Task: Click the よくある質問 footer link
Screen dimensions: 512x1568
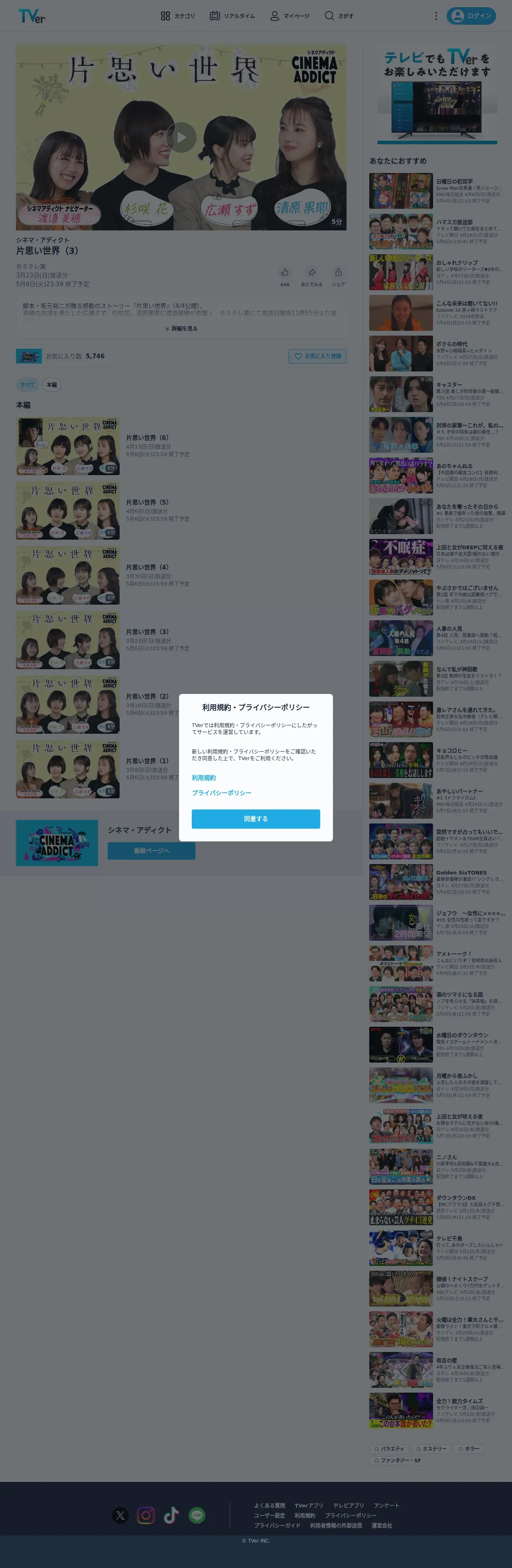Action: [270, 1505]
